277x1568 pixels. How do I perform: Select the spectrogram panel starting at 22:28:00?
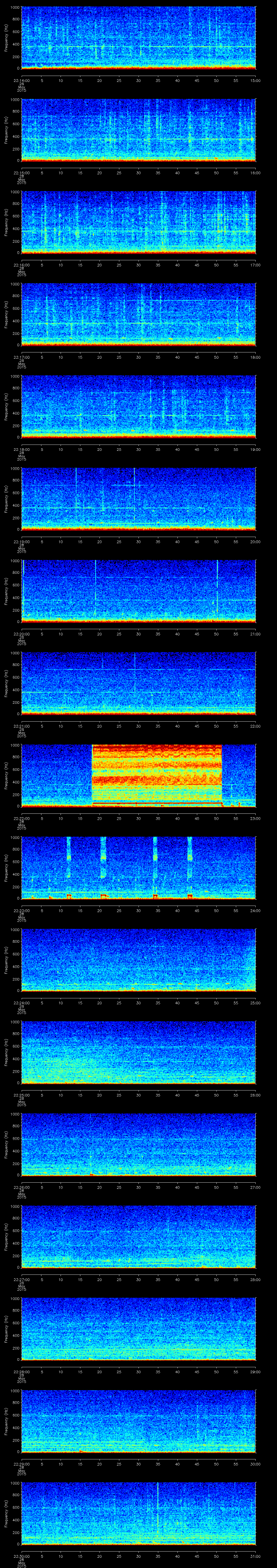coord(139,1329)
